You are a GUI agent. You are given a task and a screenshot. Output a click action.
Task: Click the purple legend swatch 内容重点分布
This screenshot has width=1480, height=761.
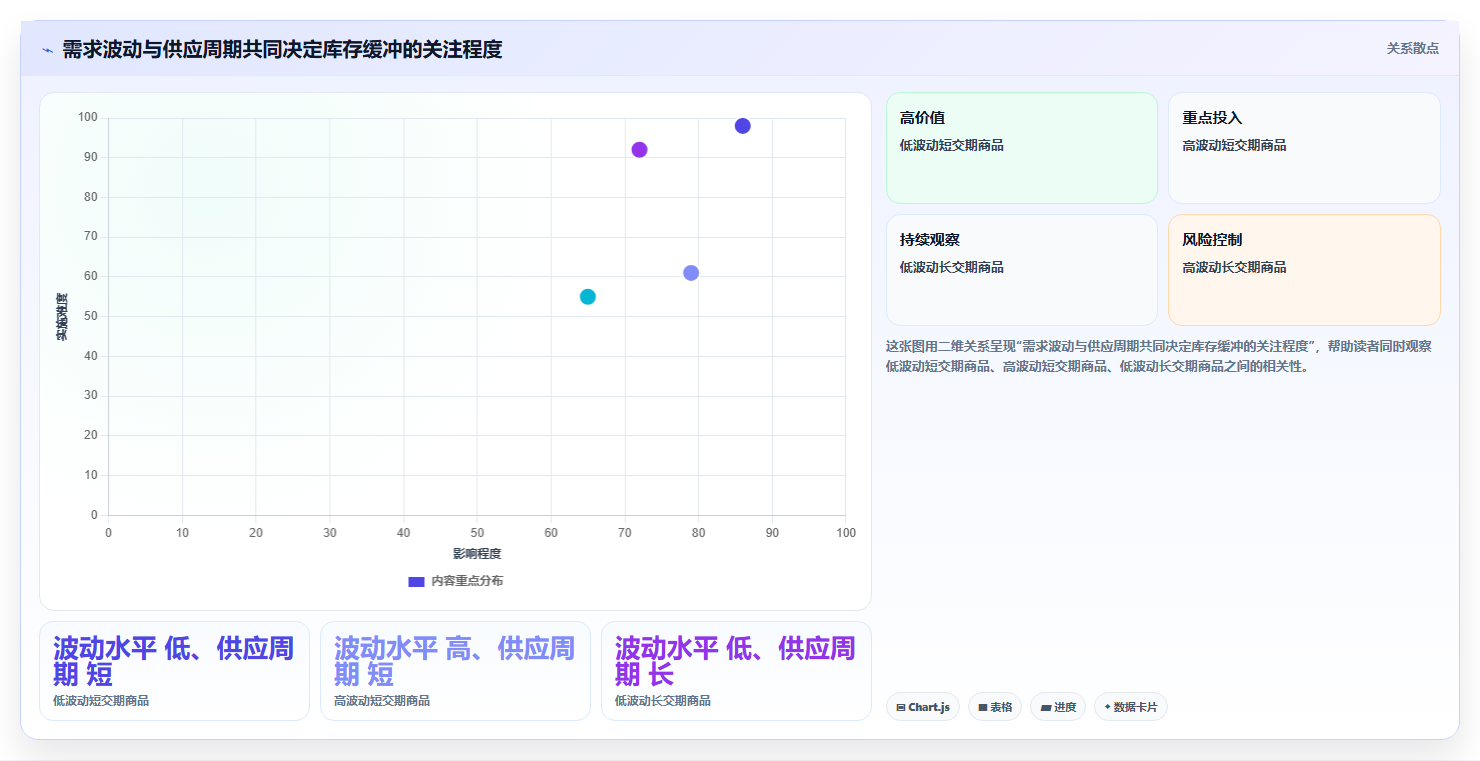click(416, 581)
